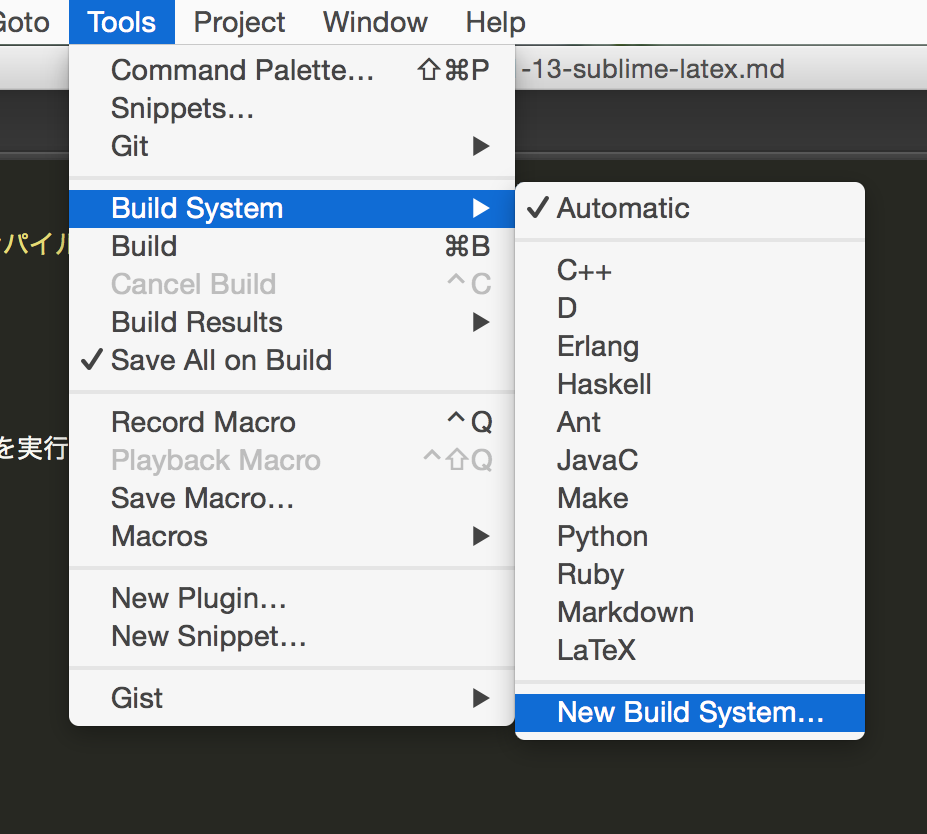
Task: Select the Markdown build system
Action: pos(689,612)
